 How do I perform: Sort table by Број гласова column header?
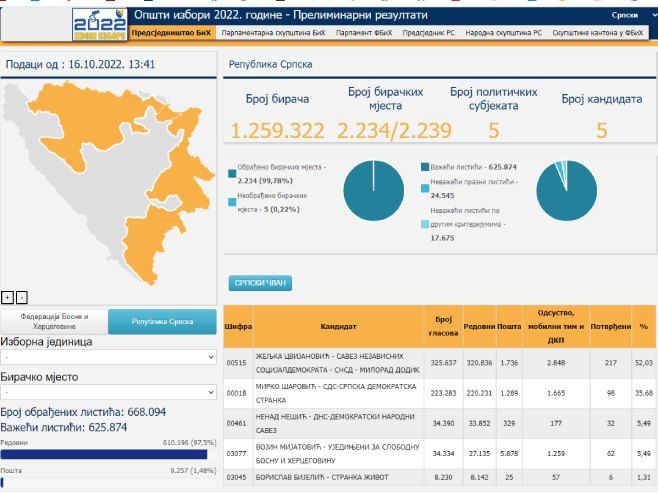click(443, 326)
